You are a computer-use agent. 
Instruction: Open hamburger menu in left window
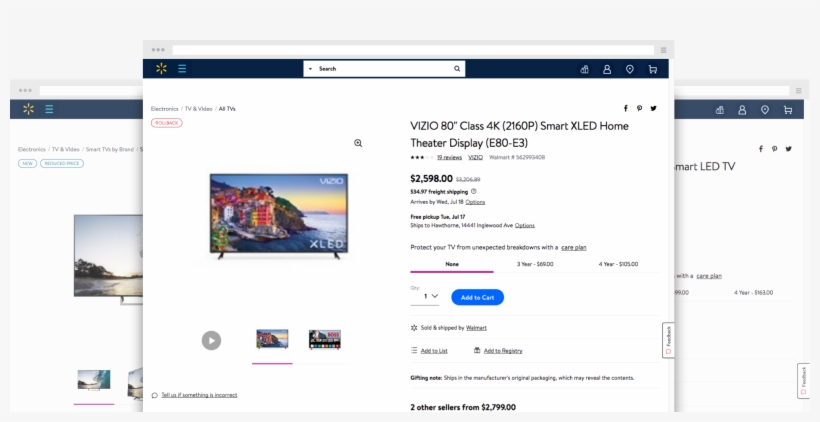click(49, 109)
